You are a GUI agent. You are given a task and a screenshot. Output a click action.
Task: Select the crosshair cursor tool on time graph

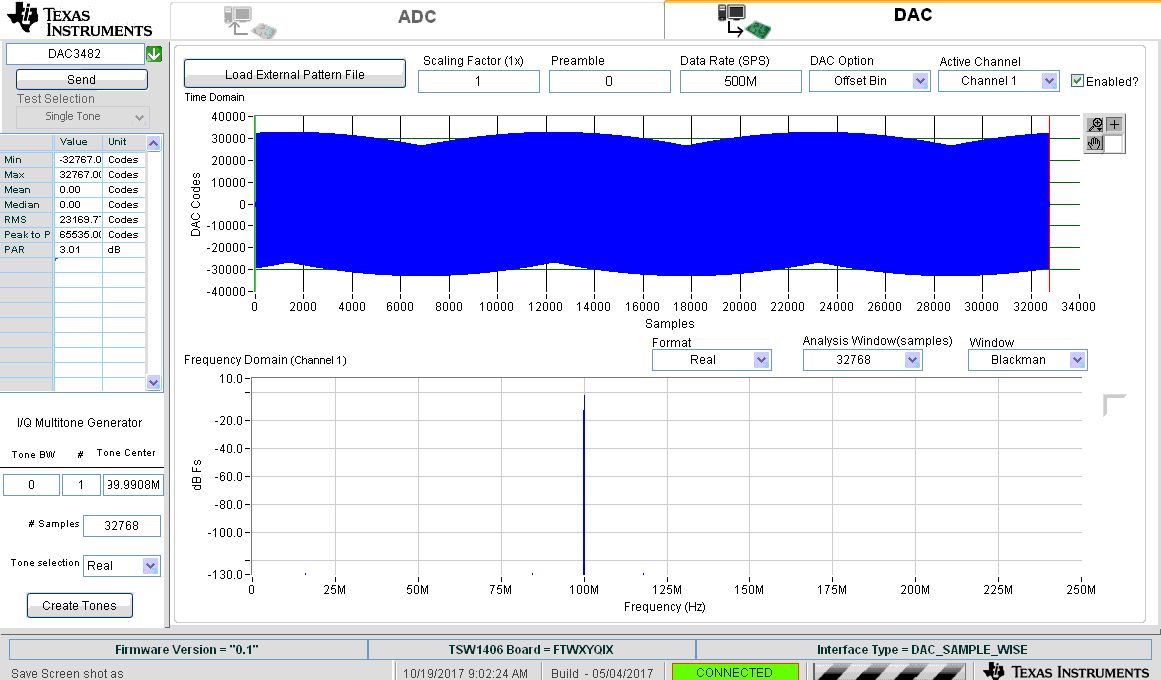pos(1114,124)
